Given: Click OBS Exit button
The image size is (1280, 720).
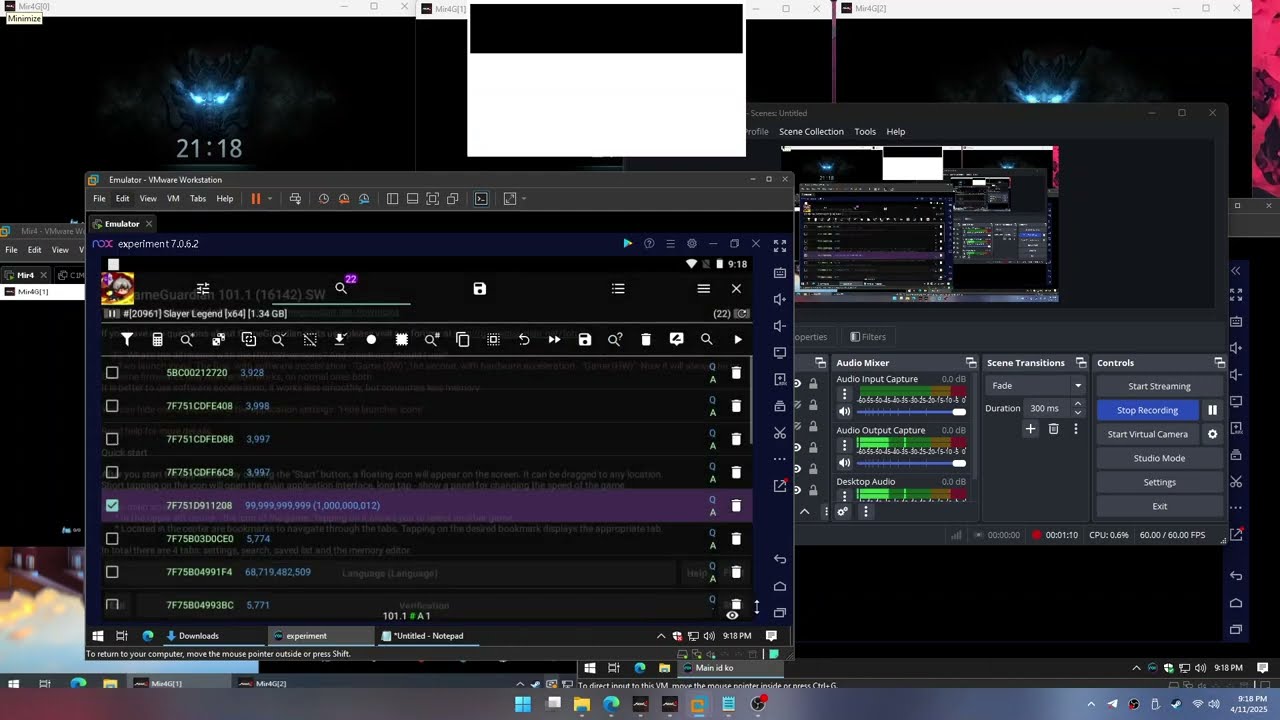Looking at the screenshot, I should (x=1159, y=506).
